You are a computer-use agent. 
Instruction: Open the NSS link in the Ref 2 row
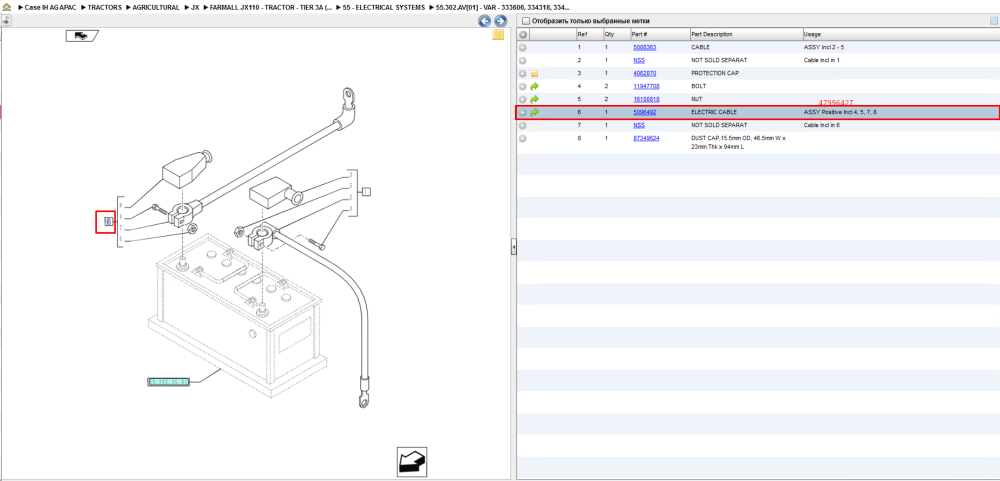(x=639, y=60)
